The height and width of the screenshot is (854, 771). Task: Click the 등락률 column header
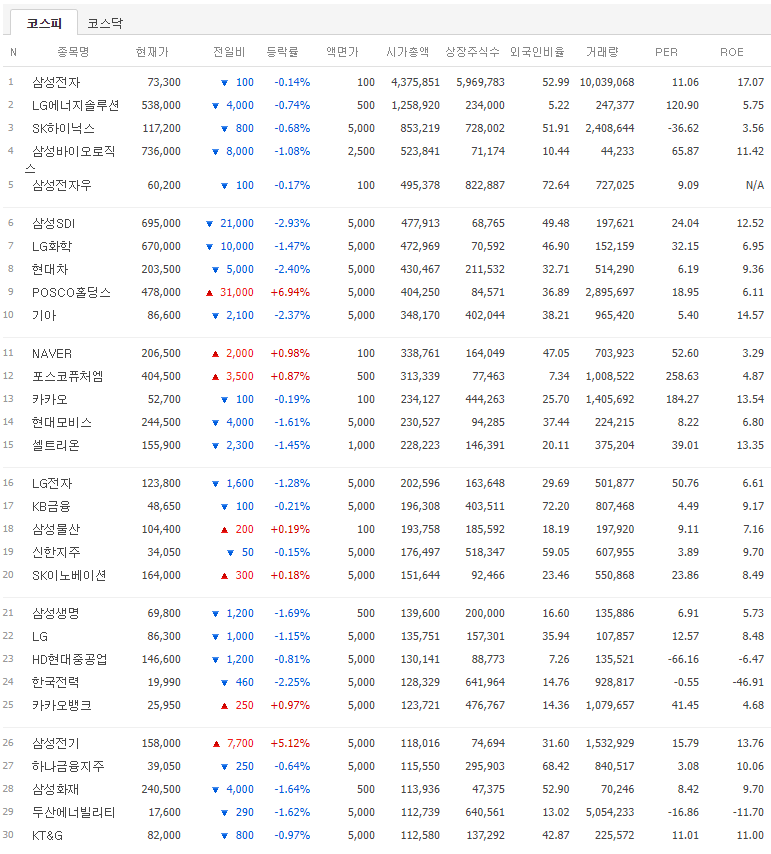pyautogui.click(x=282, y=52)
